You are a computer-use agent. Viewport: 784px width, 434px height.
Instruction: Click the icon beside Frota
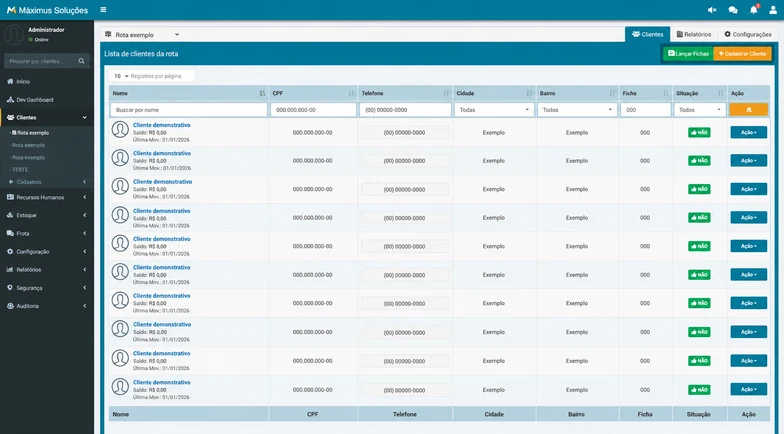click(10, 233)
